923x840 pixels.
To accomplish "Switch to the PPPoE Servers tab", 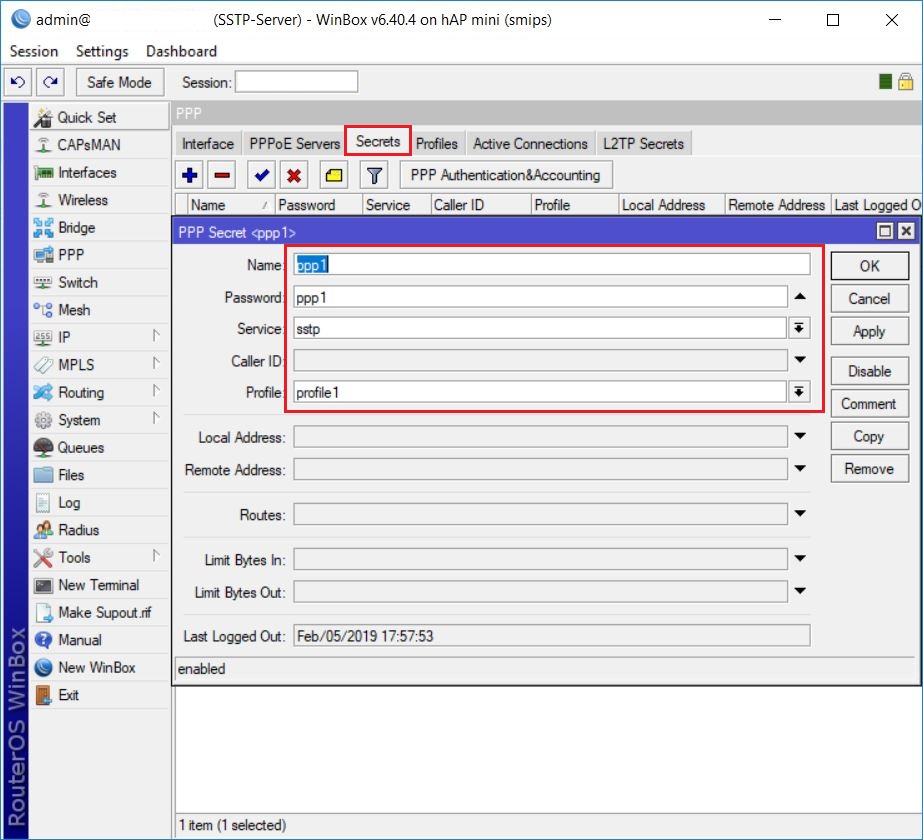I will 294,144.
